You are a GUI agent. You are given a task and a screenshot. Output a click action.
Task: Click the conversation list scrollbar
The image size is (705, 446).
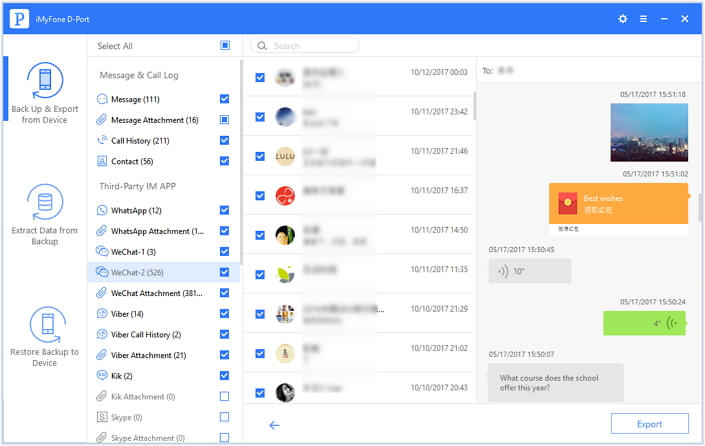click(474, 106)
